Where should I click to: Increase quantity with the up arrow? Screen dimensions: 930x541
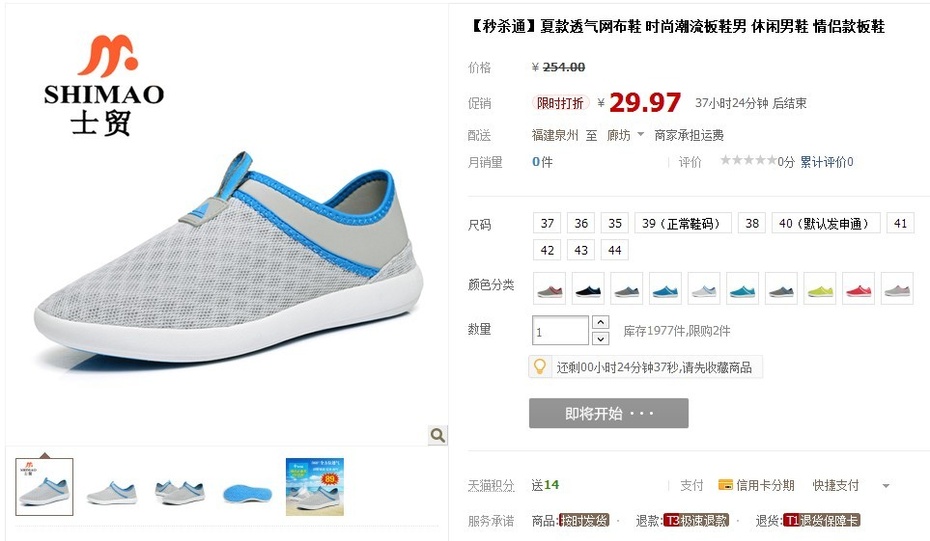click(601, 322)
